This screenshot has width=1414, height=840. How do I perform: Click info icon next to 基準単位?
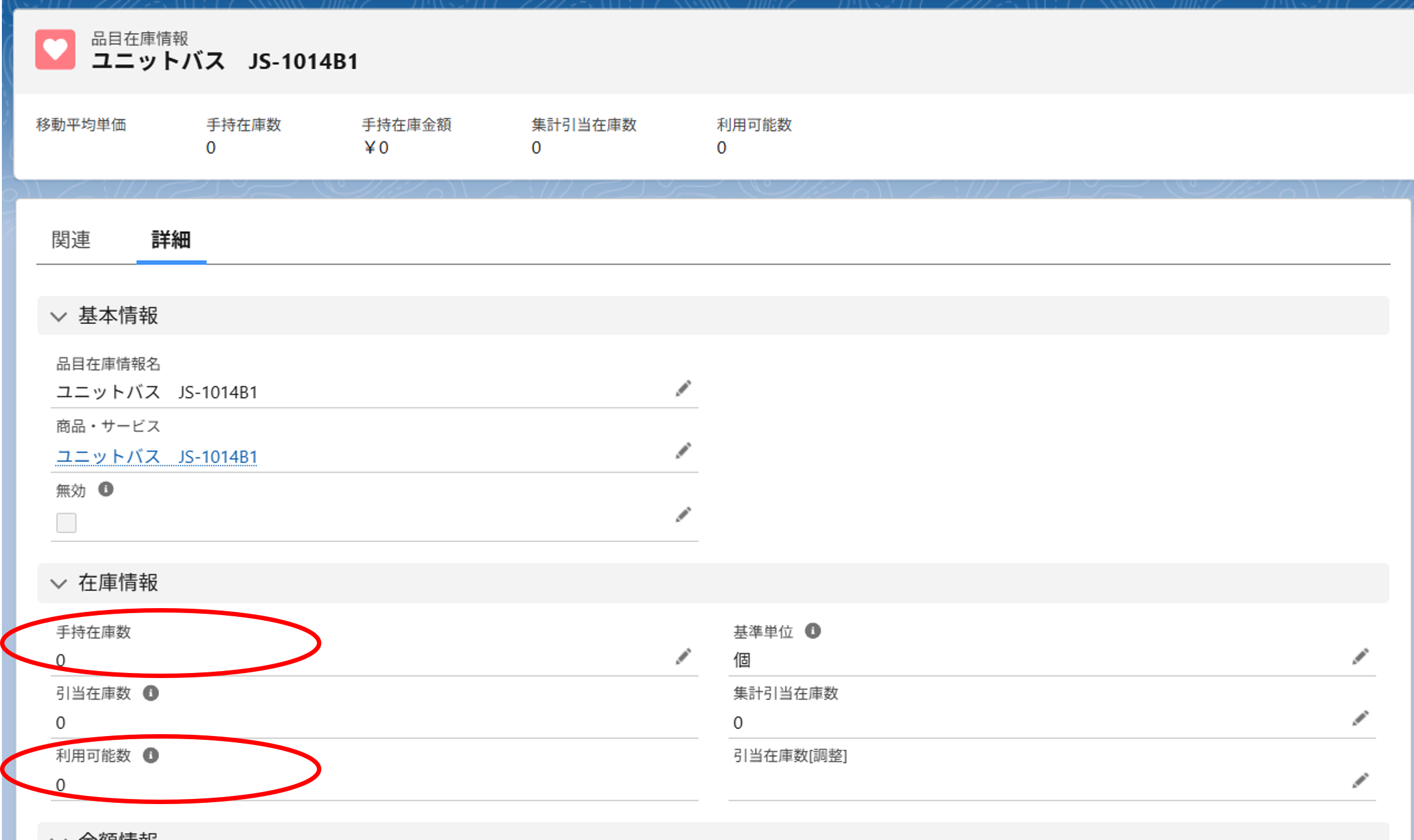813,631
